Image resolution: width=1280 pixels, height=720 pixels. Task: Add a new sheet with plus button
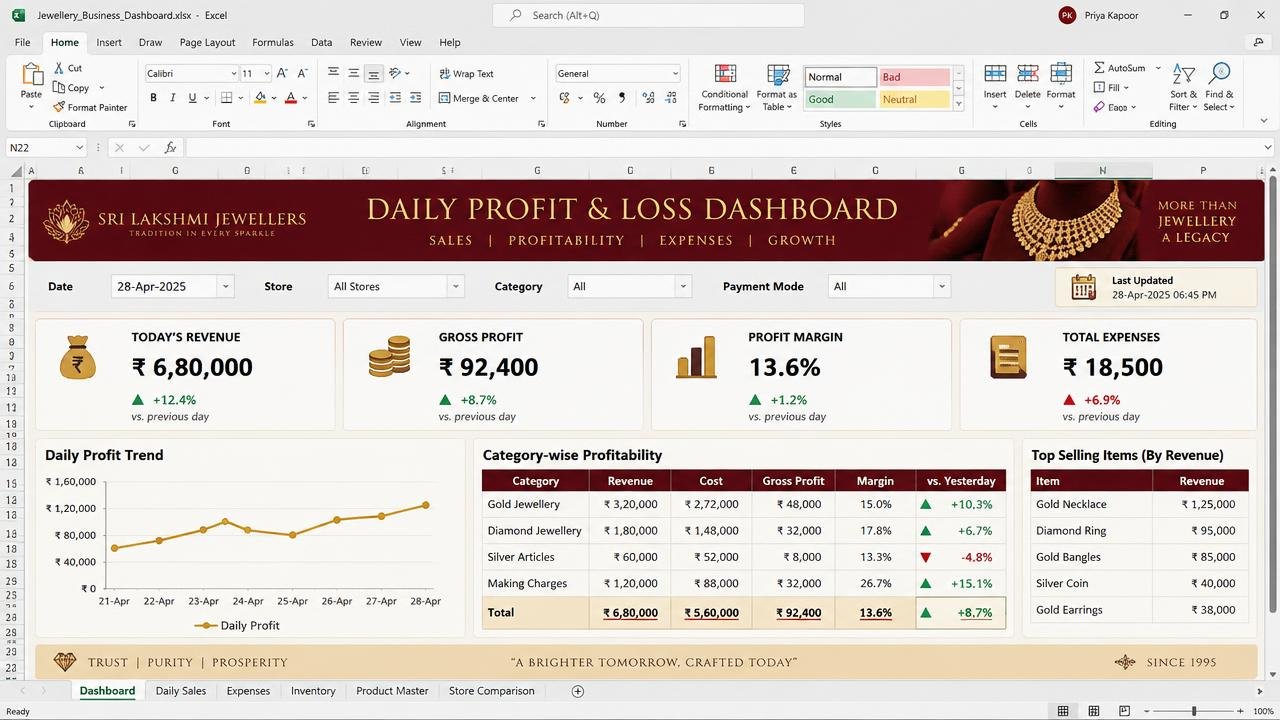point(577,691)
